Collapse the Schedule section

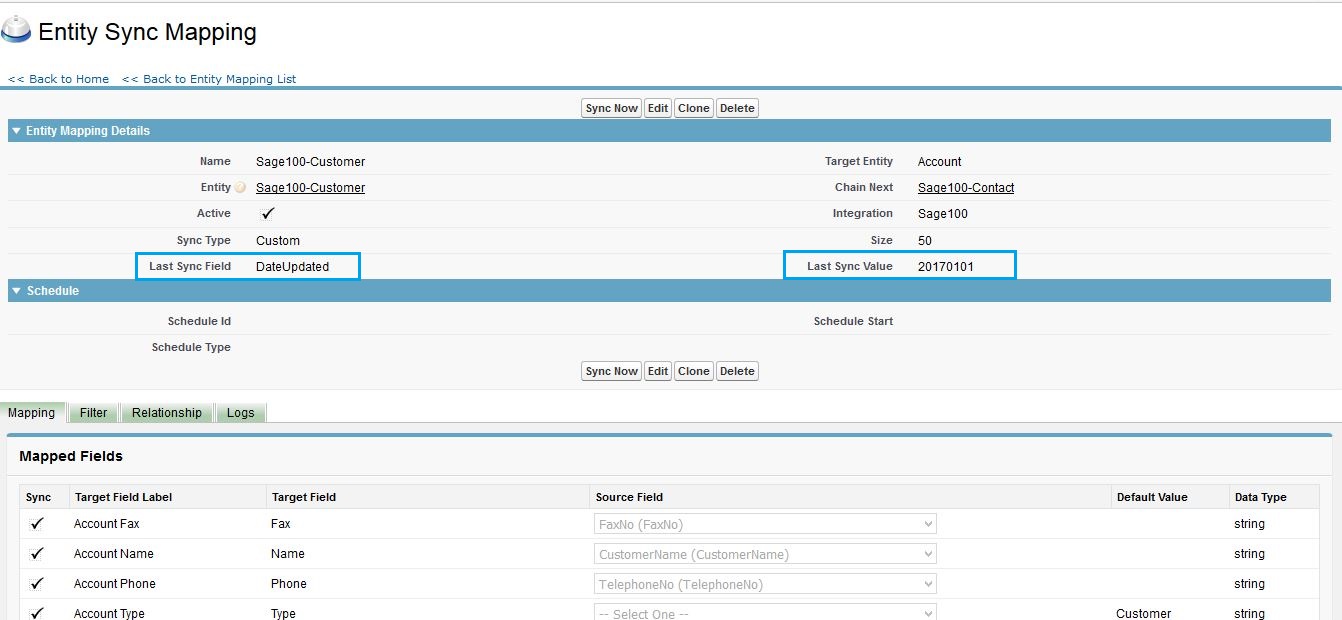click(16, 291)
